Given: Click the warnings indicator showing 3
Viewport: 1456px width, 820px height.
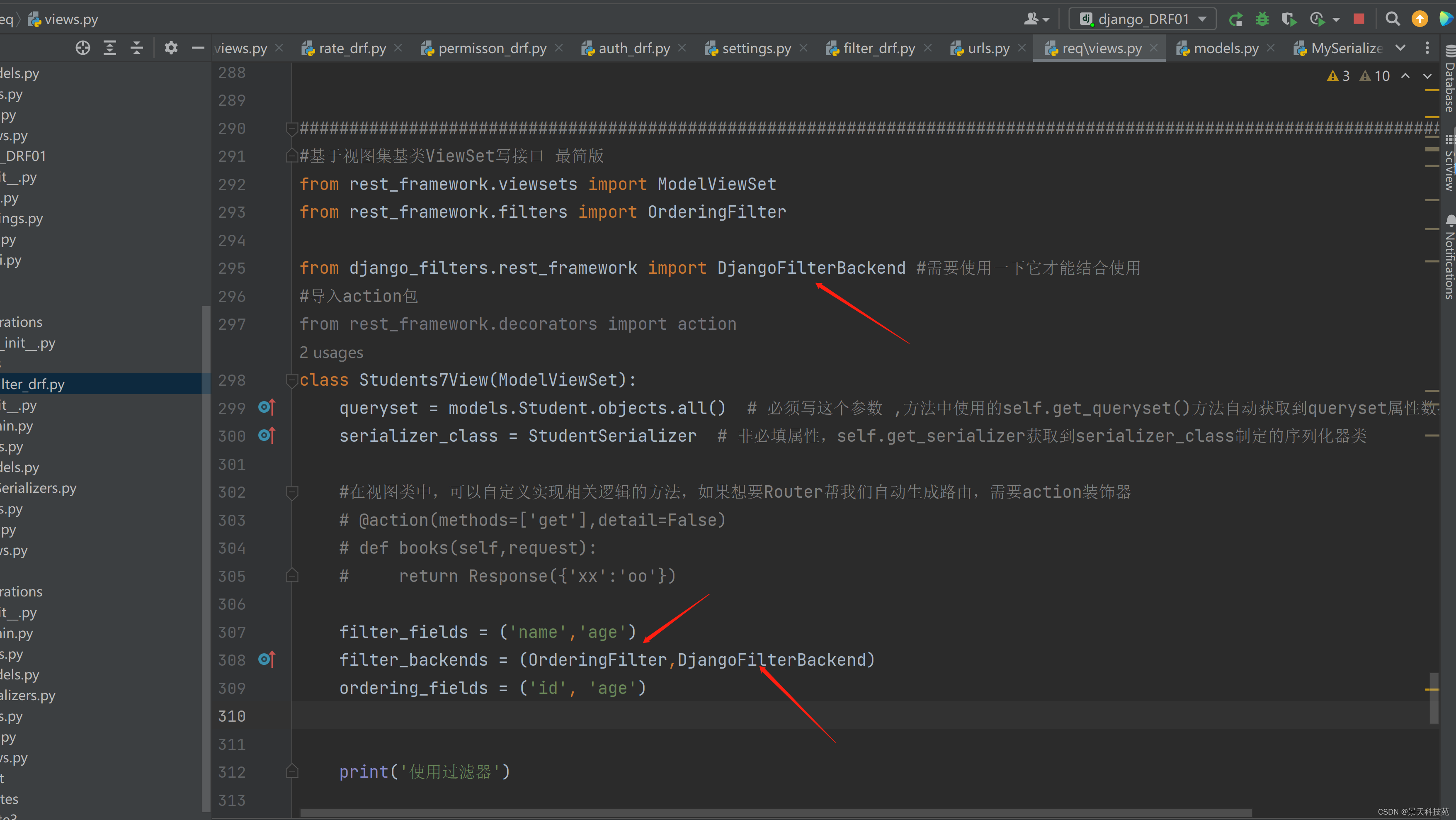Looking at the screenshot, I should click(x=1338, y=76).
